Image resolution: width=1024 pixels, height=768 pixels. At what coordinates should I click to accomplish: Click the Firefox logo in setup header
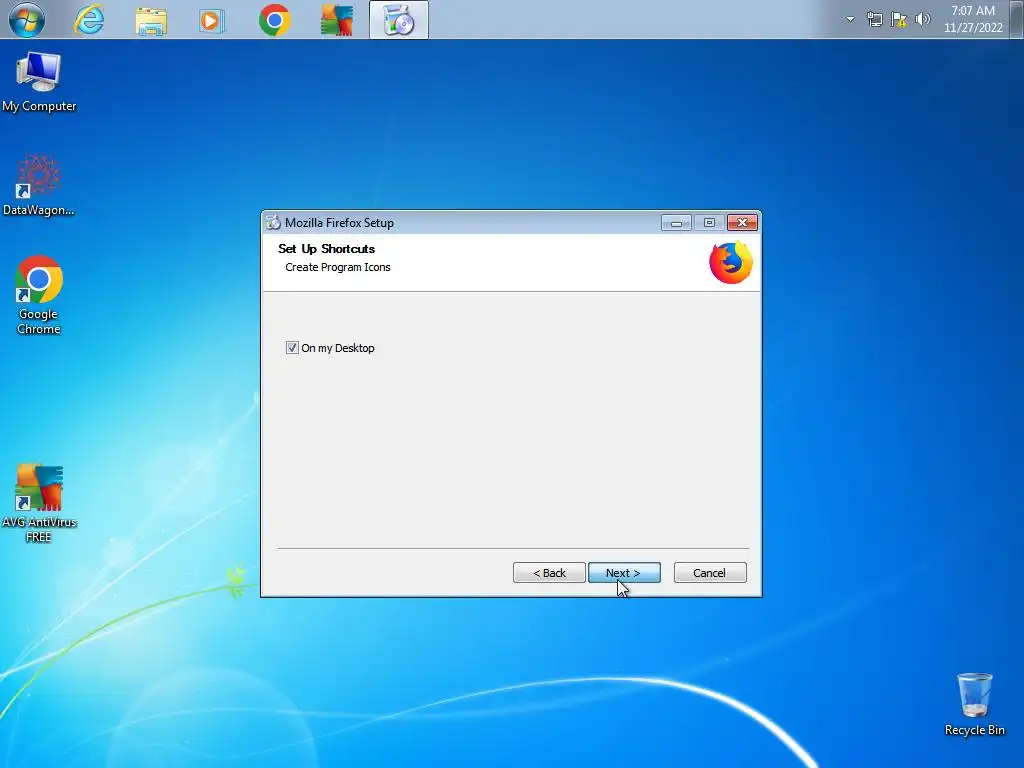731,263
